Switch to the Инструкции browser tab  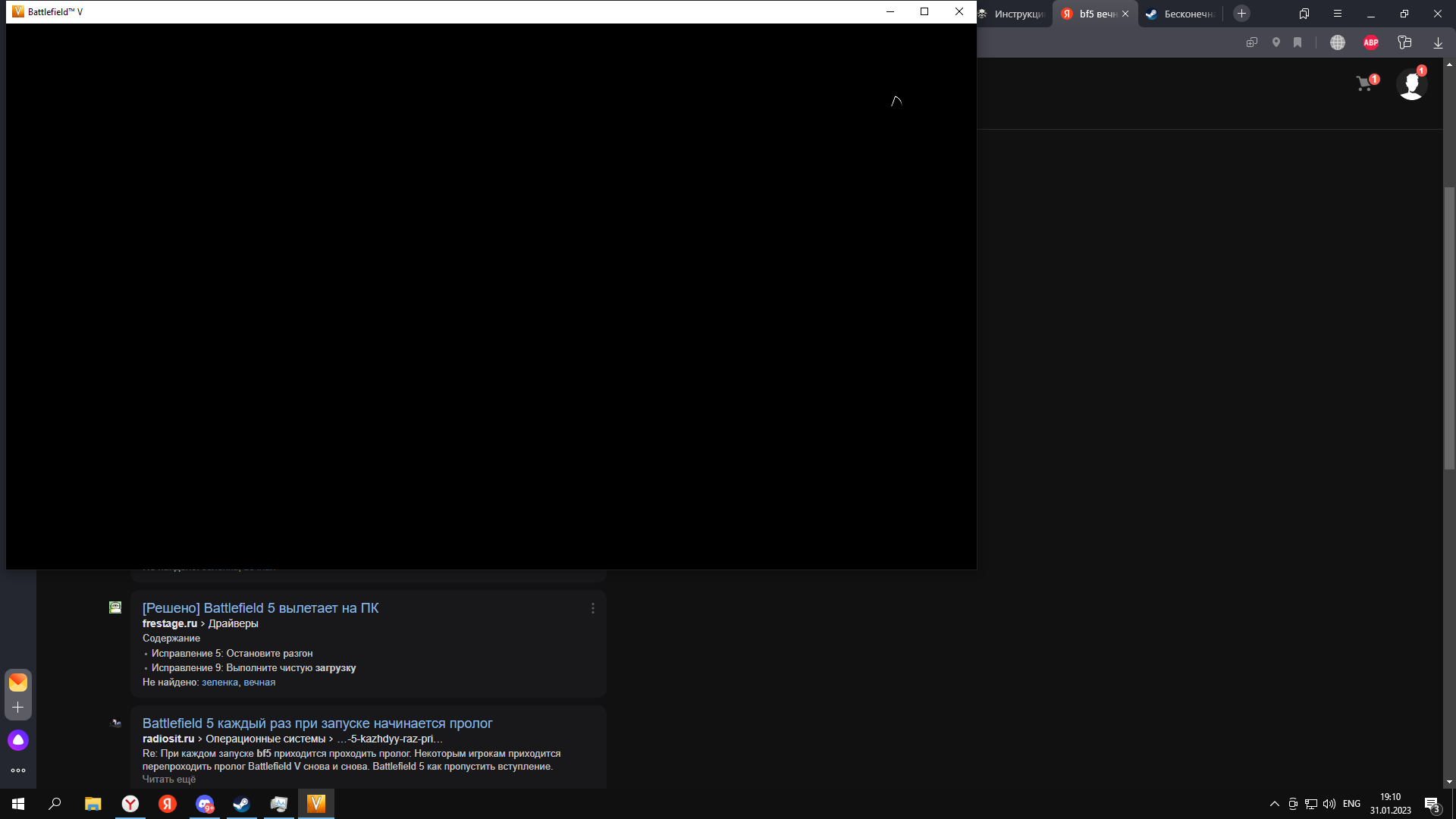tap(1015, 14)
